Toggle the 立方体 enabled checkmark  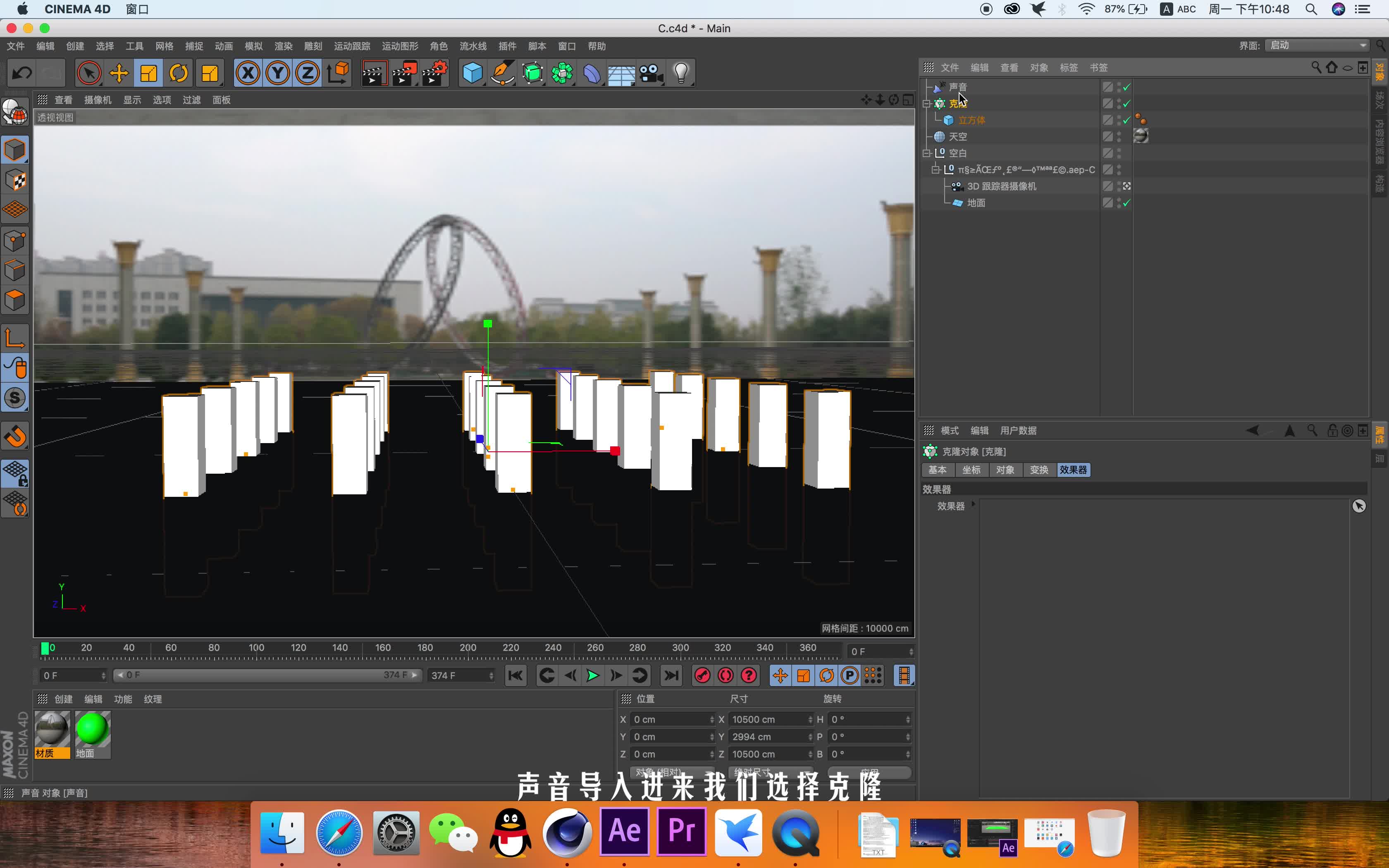coord(1126,120)
